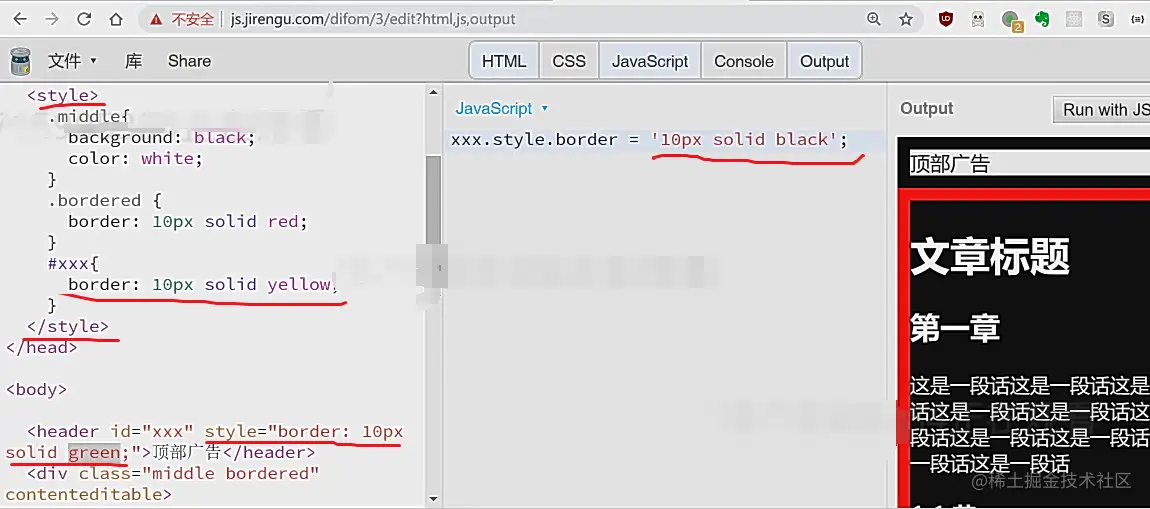Click the background: black; declaration
The width and height of the screenshot is (1150, 509).
161,137
